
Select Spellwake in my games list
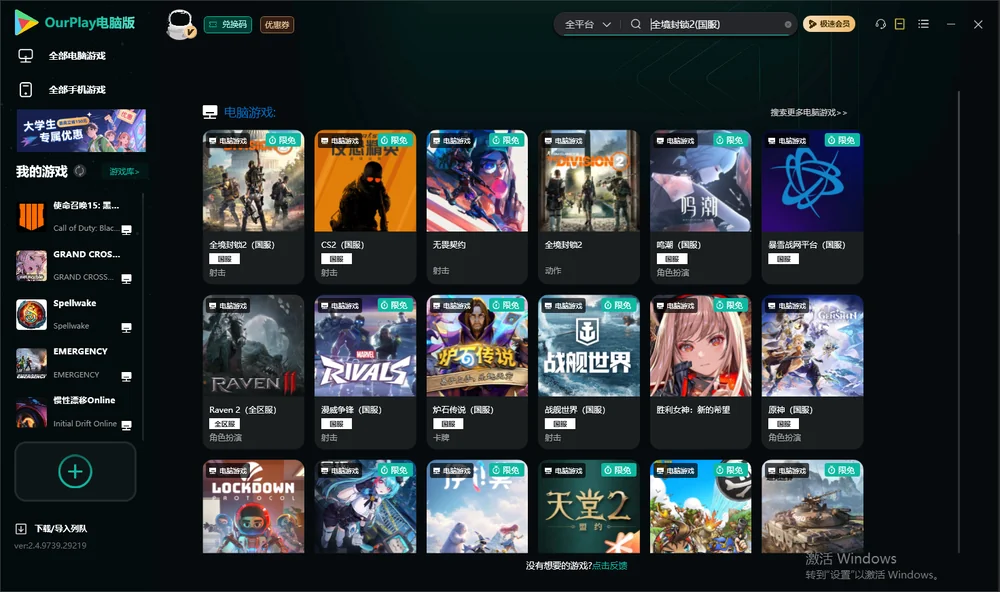(75, 314)
